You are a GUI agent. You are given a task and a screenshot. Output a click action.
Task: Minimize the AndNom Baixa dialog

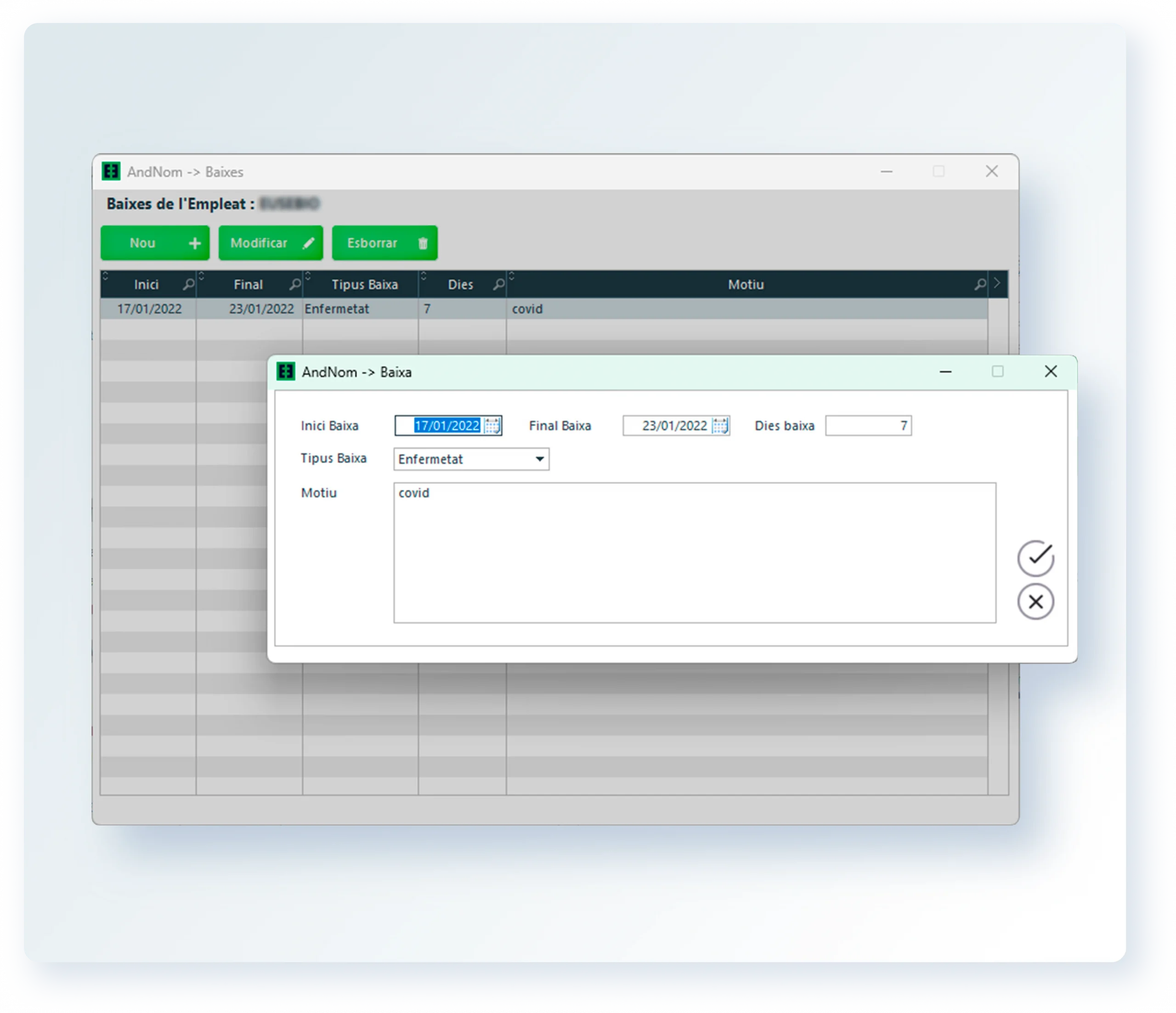(x=945, y=371)
